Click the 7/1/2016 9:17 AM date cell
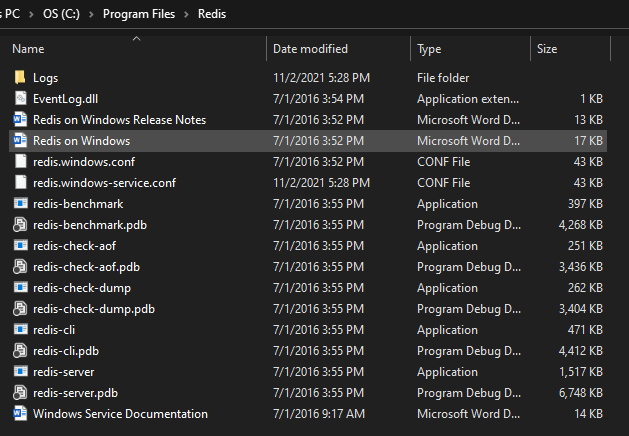The height and width of the screenshot is (436, 629). point(319,414)
